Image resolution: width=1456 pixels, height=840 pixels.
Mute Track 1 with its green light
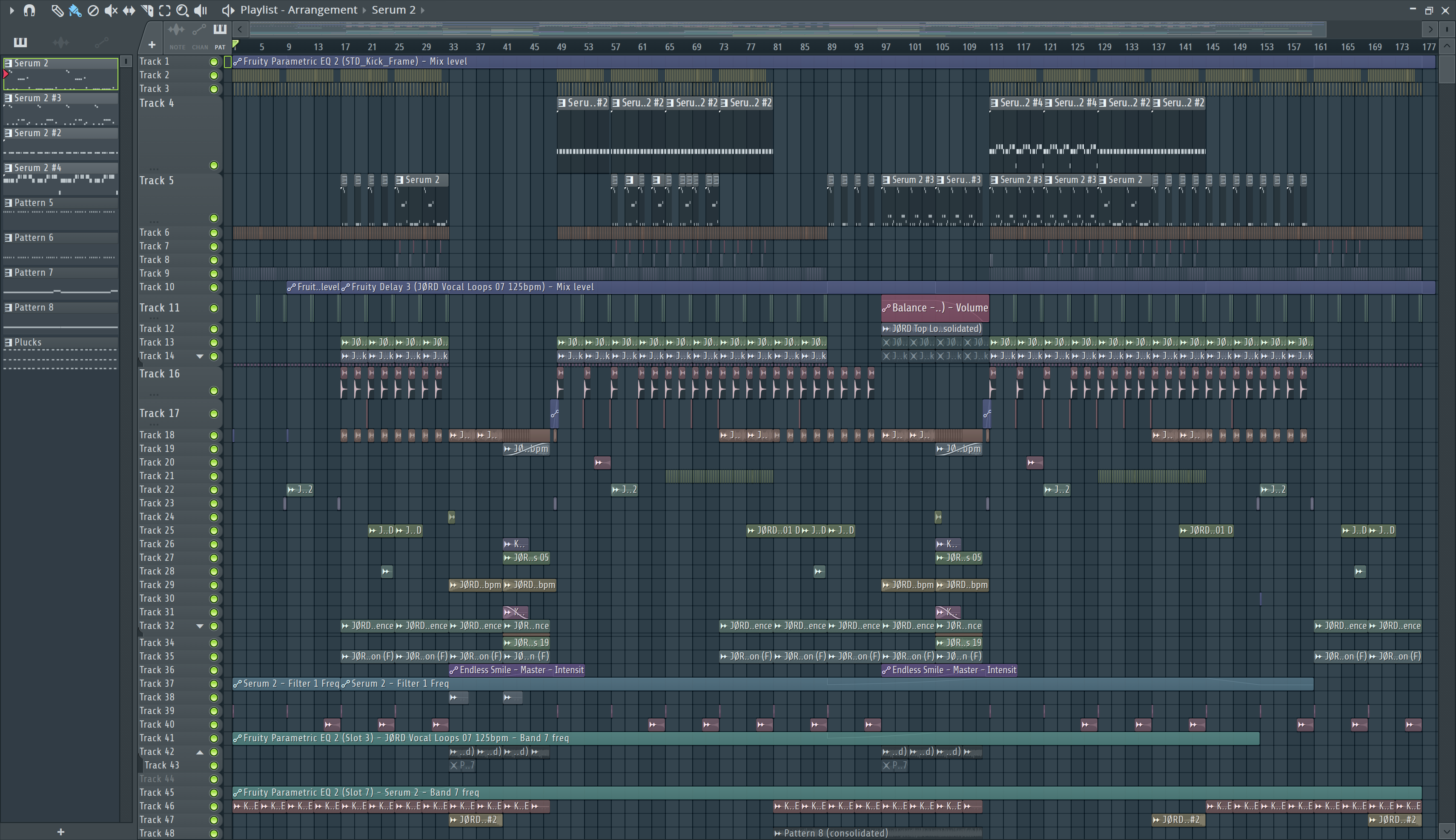pyautogui.click(x=214, y=62)
